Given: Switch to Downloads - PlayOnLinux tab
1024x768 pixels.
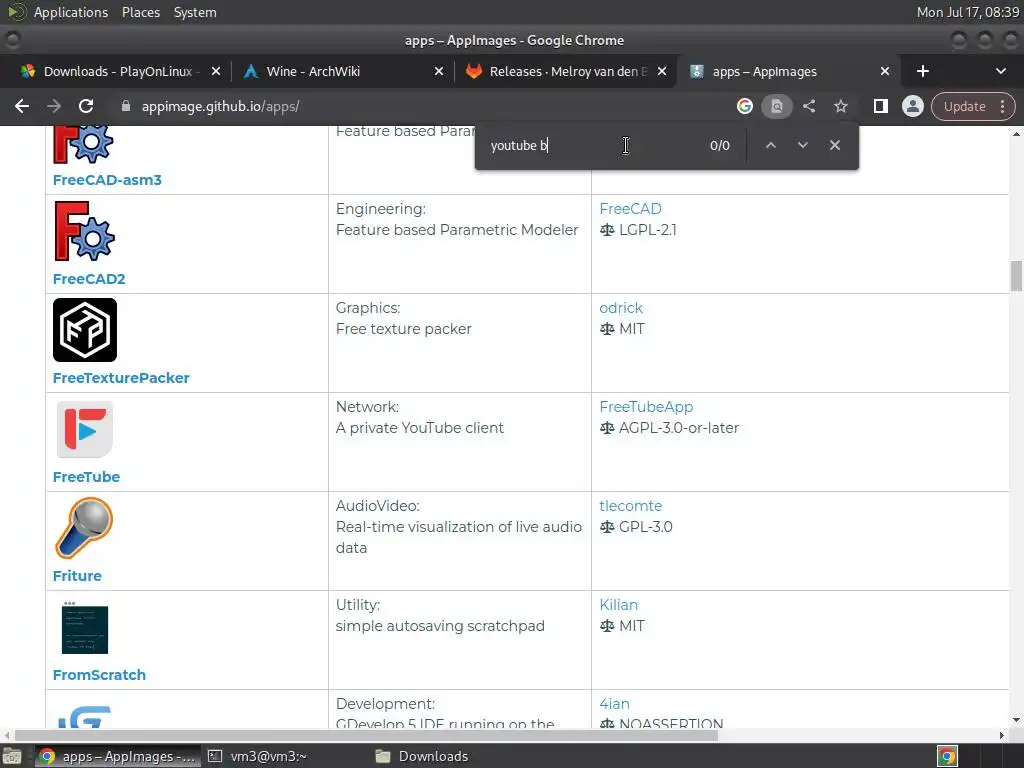Looking at the screenshot, I should 118,71.
